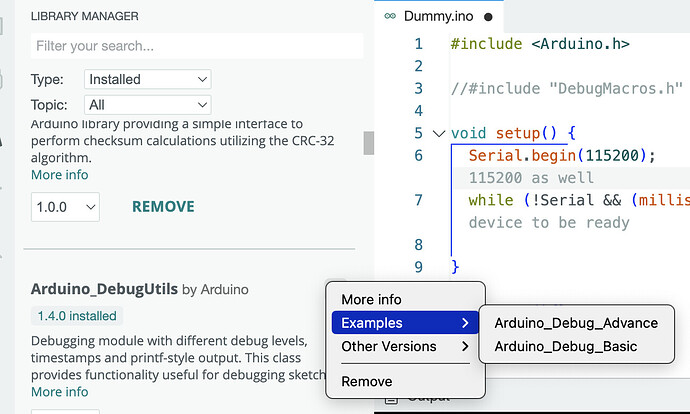Screen dimensions: 690x414
Task: Open the Arduino_Debug_Advance example
Action: pyautogui.click(x=576, y=323)
